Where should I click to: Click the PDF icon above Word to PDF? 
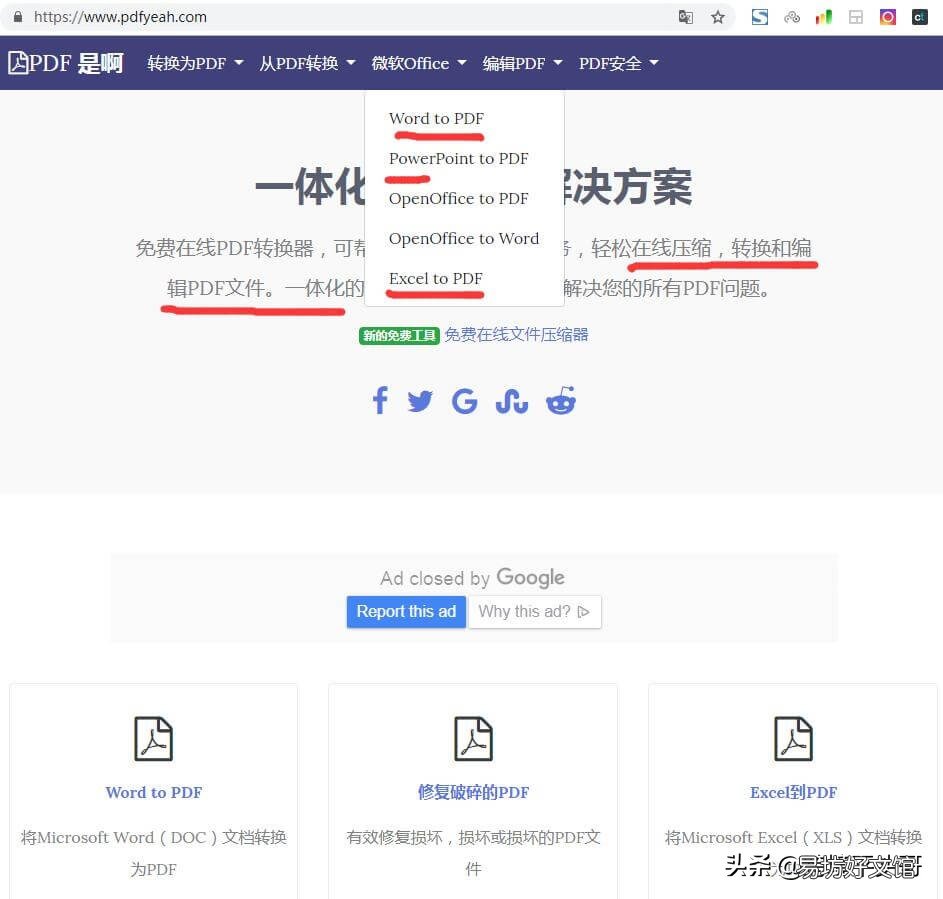click(153, 738)
